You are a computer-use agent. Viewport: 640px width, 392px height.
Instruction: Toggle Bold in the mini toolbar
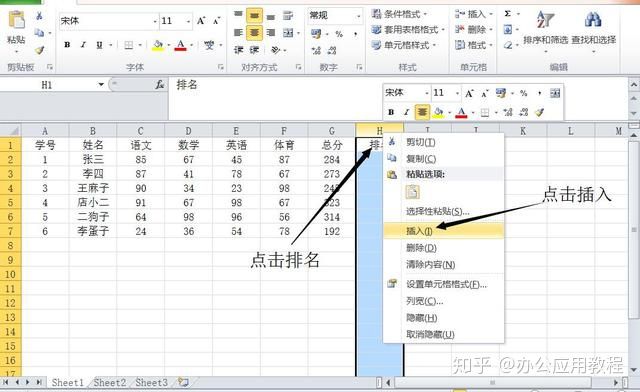point(391,112)
